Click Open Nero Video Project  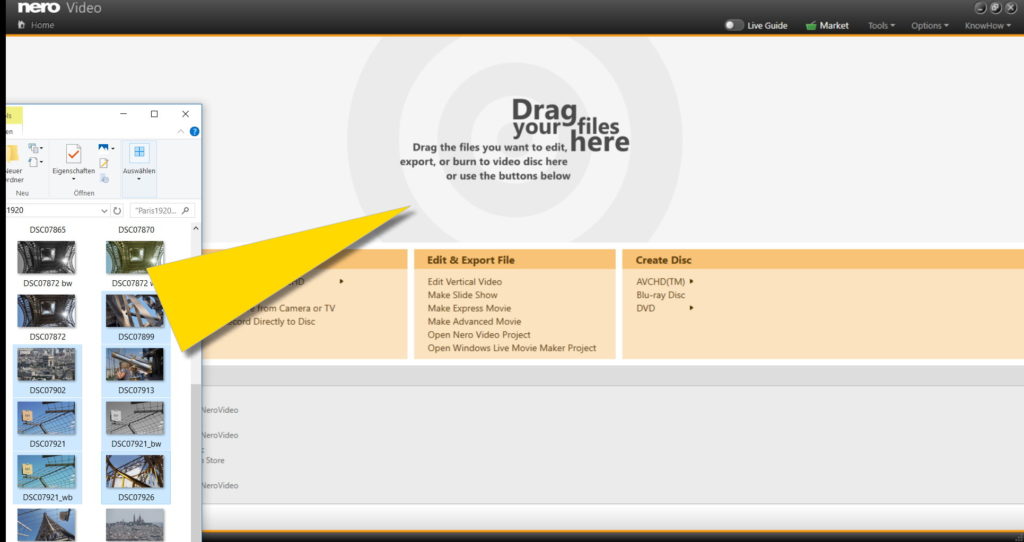point(479,334)
